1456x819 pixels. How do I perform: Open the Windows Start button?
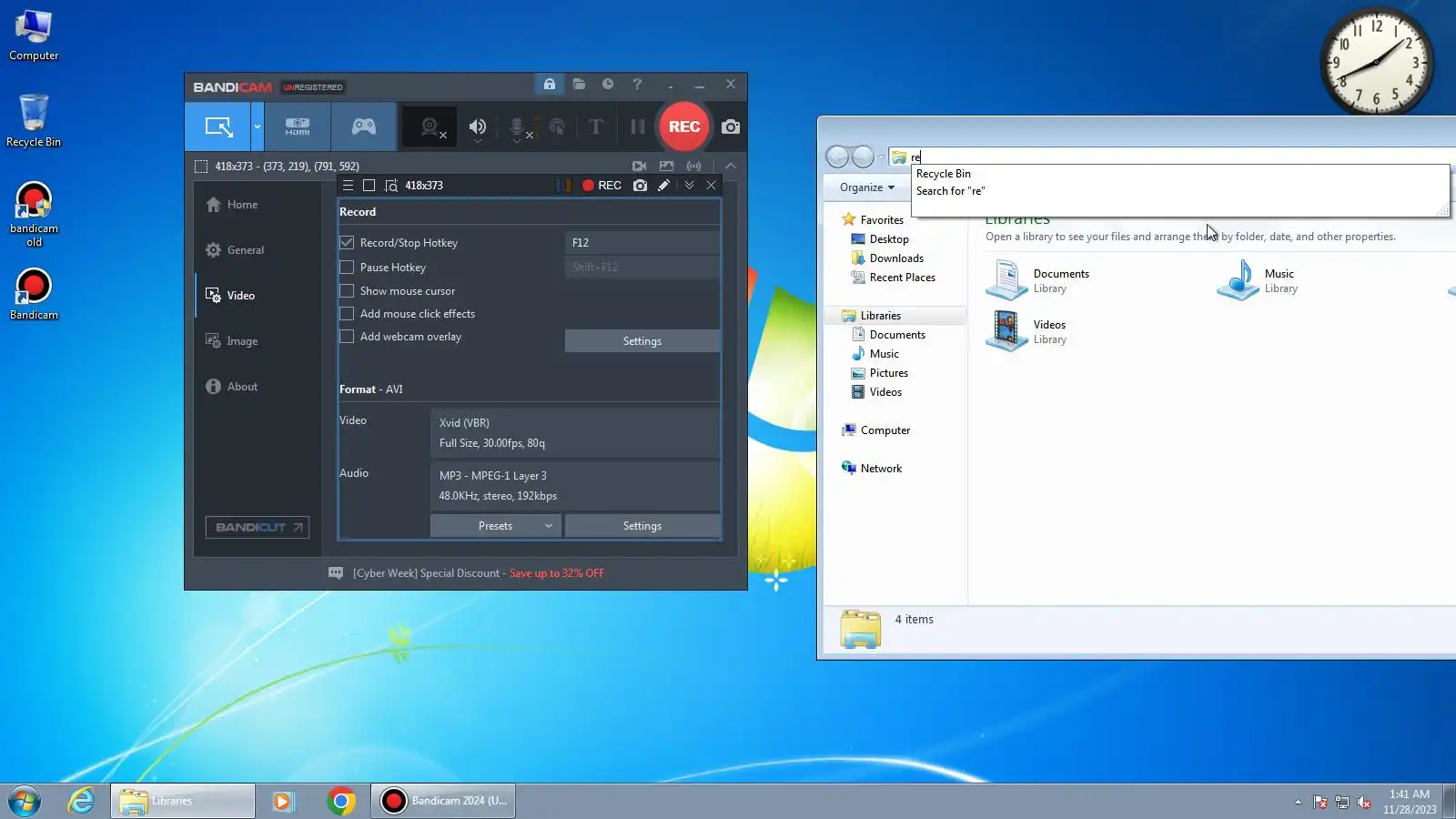(x=25, y=801)
